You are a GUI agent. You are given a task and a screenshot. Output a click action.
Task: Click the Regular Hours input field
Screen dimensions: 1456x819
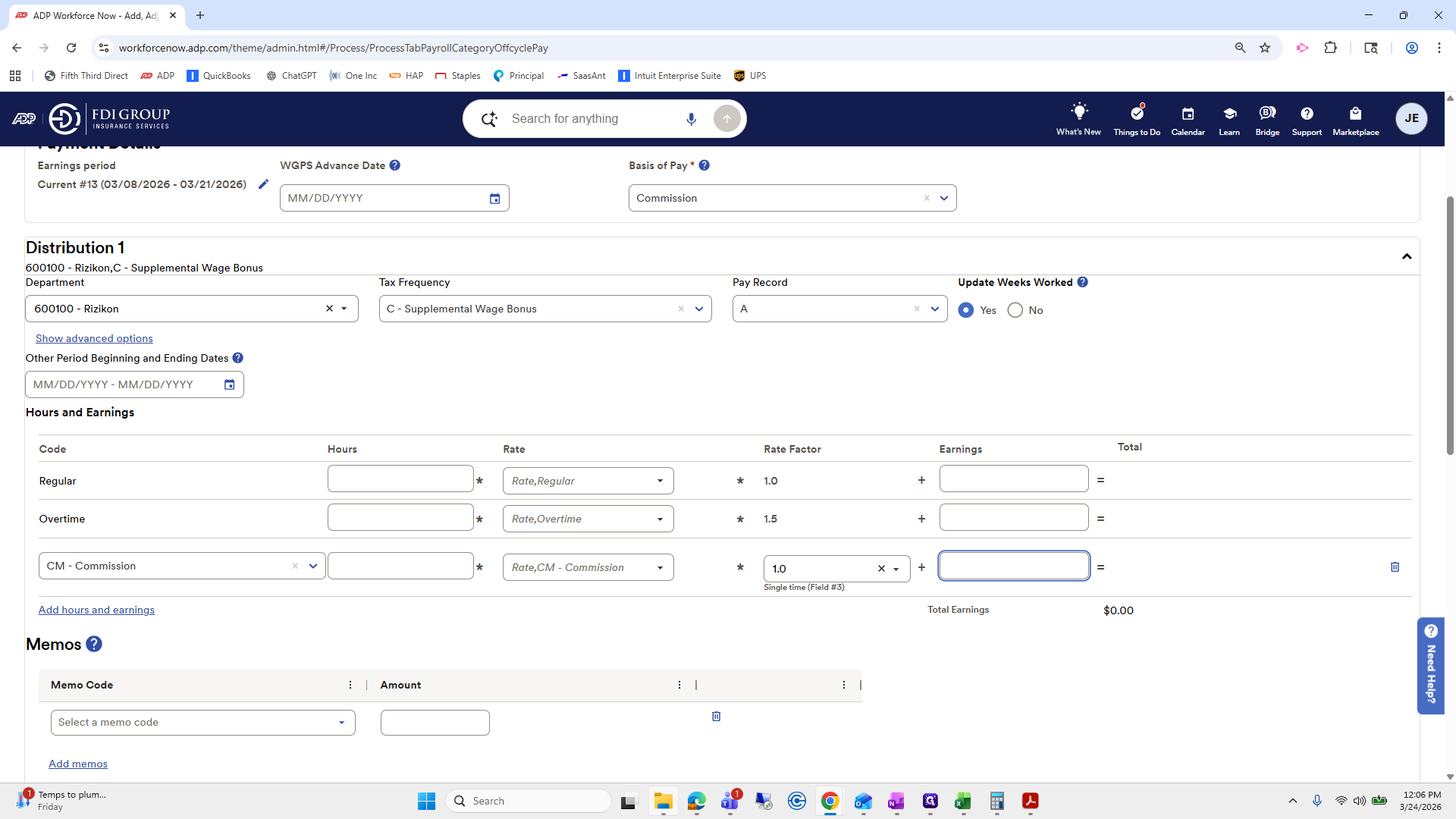[400, 479]
